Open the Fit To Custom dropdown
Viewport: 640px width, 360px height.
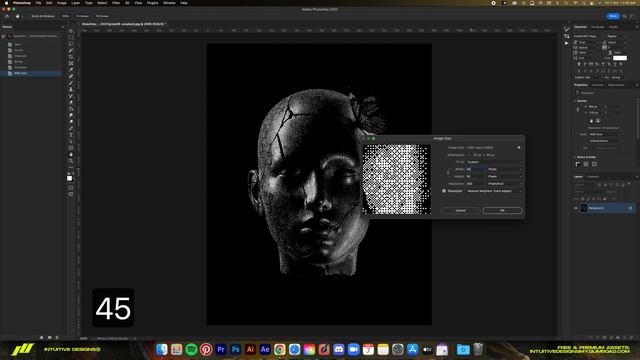[x=494, y=162]
